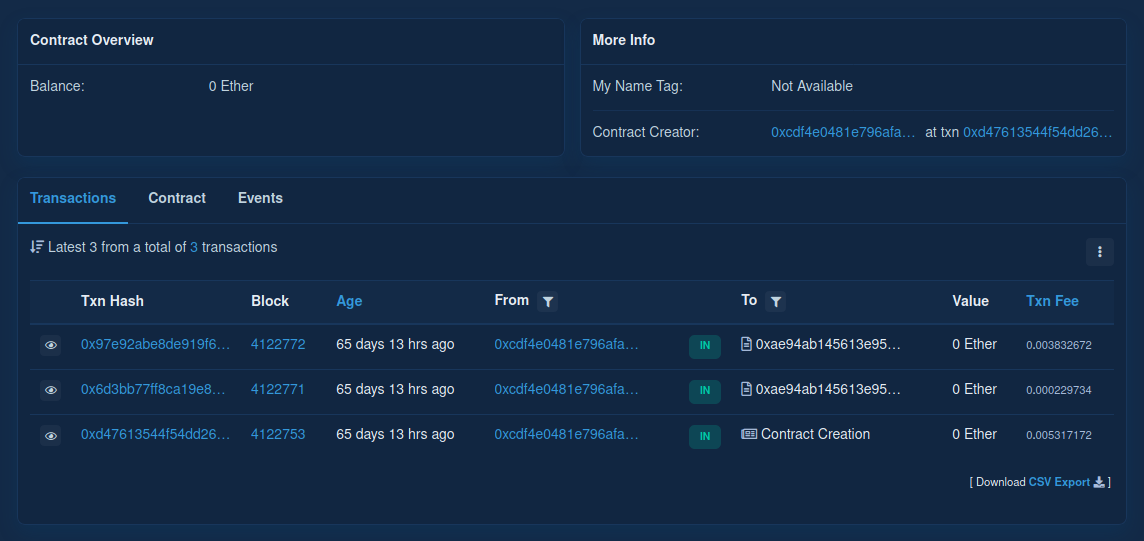The image size is (1144, 541).
Task: Preview transaction 0x6d3bb77ff8ca19e8 with eye icon
Action: tap(50, 390)
